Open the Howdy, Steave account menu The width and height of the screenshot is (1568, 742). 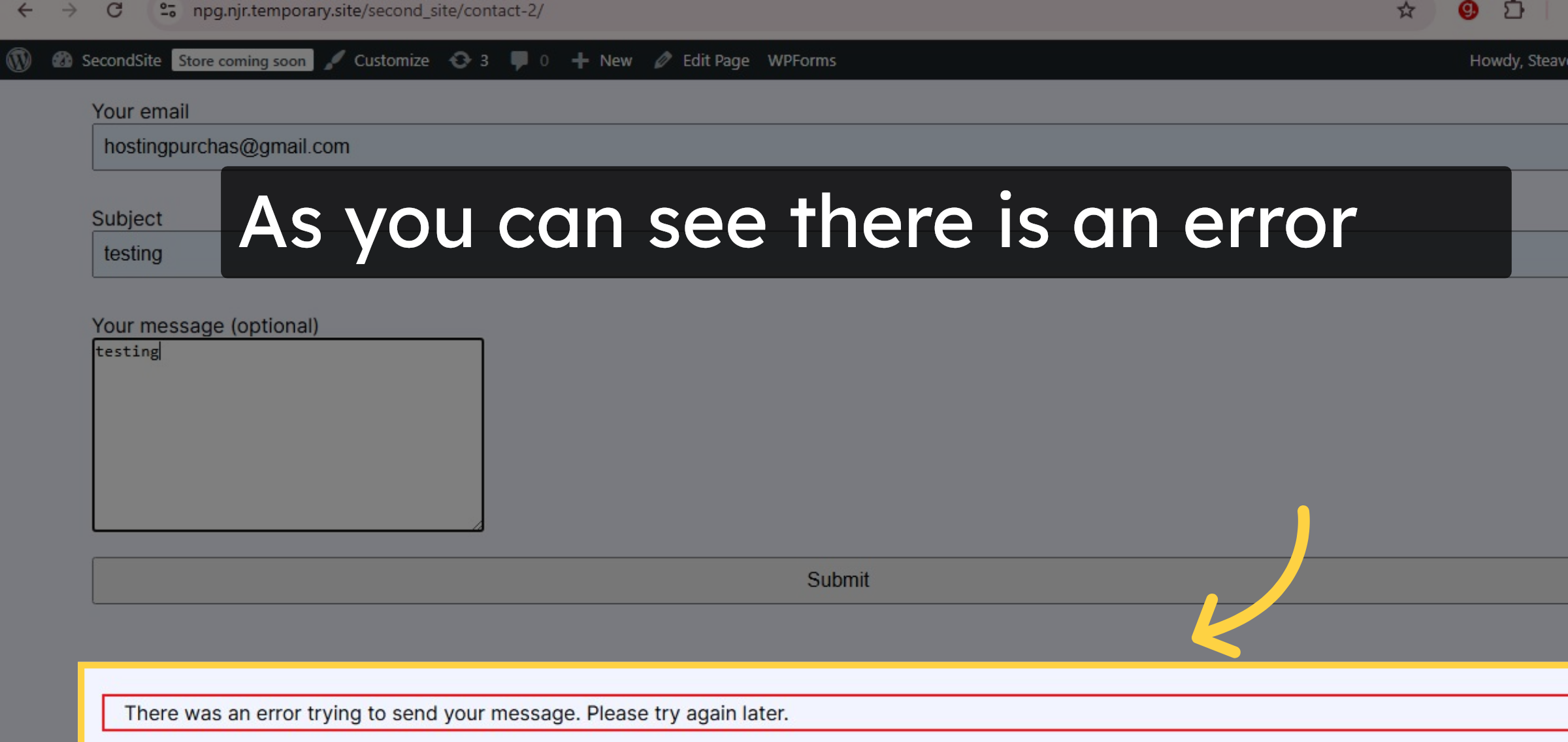(x=1522, y=60)
